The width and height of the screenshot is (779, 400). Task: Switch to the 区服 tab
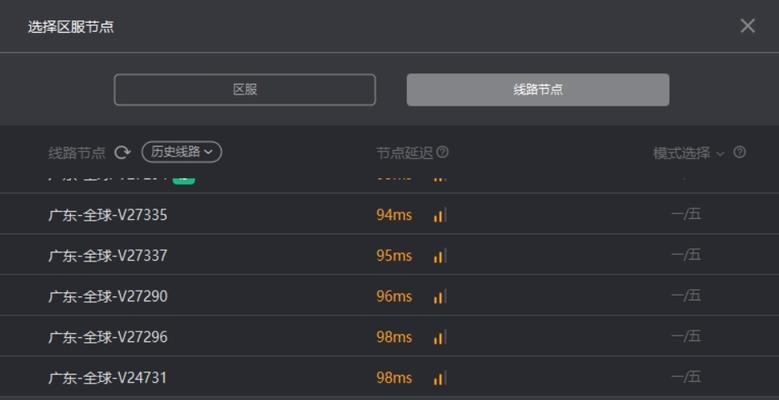coord(245,90)
